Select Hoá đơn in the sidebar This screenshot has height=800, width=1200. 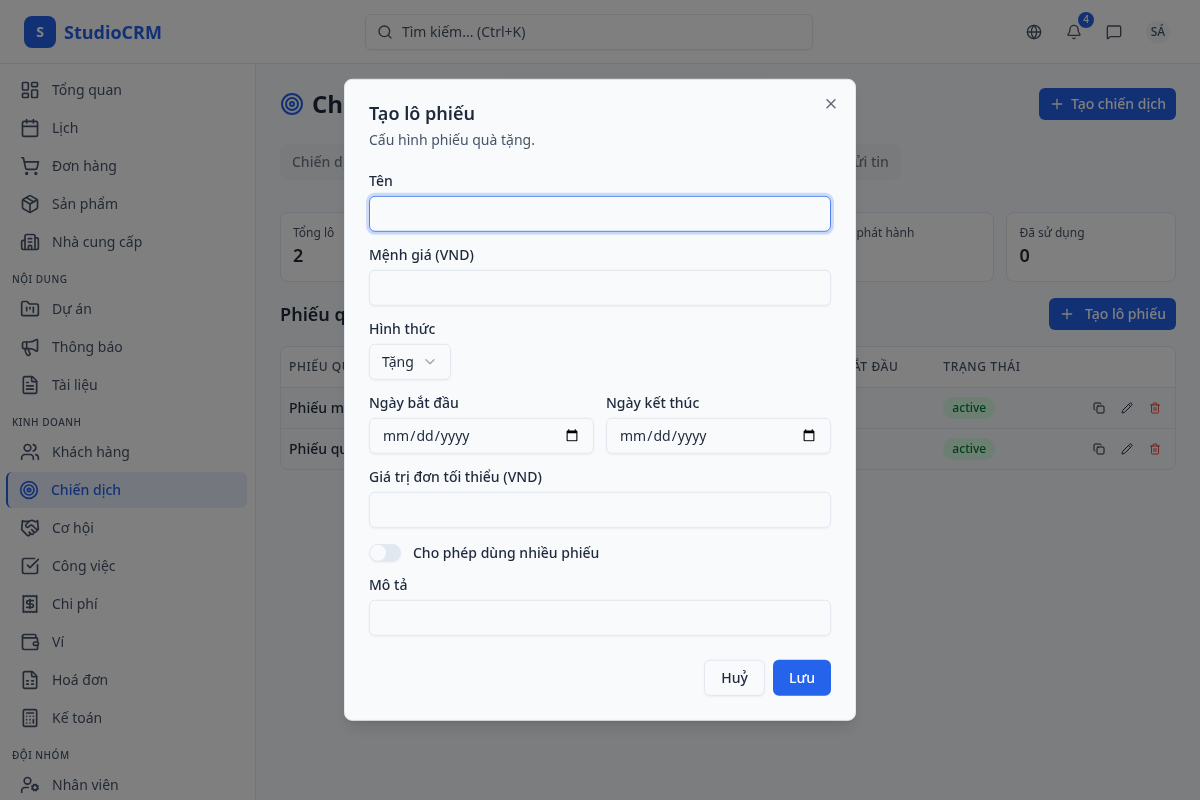(79, 680)
